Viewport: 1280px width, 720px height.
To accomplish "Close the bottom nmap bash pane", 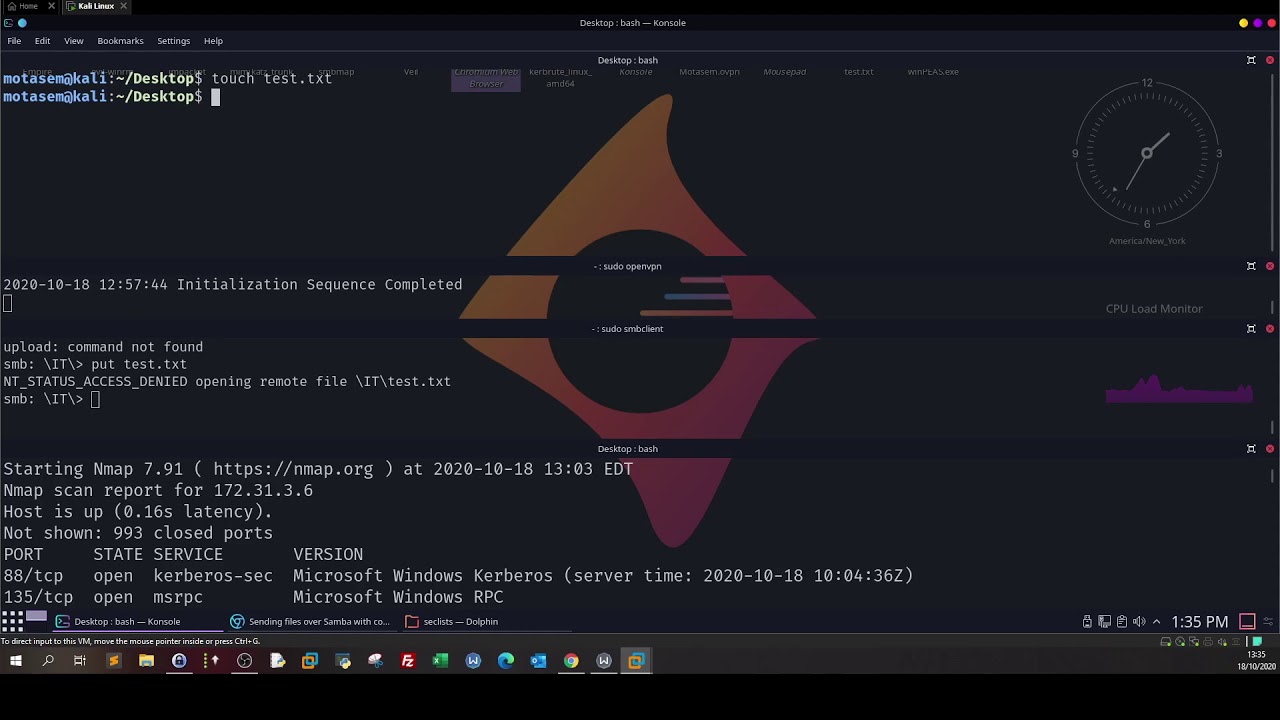I will coord(1270,449).
